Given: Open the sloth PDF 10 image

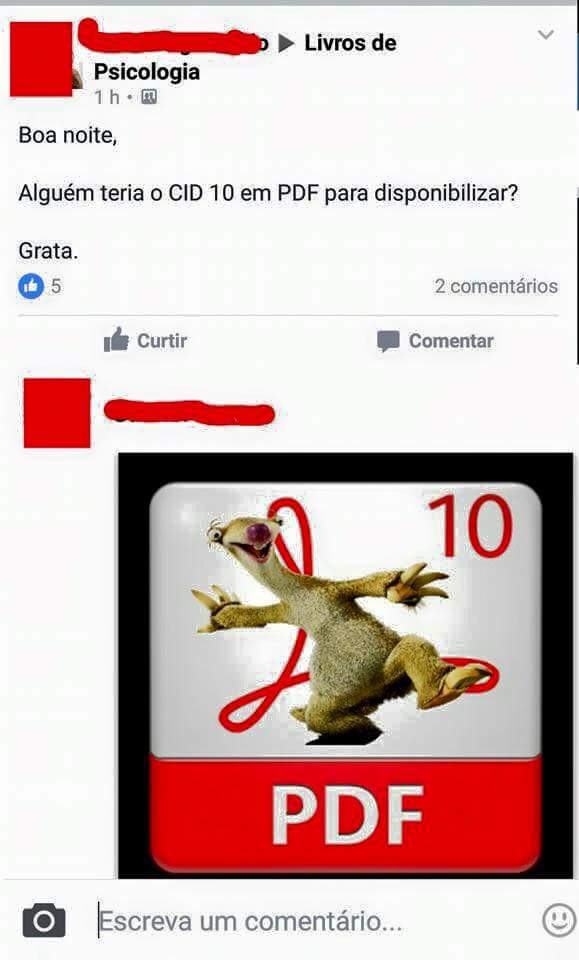Looking at the screenshot, I should pyautogui.click(x=346, y=666).
